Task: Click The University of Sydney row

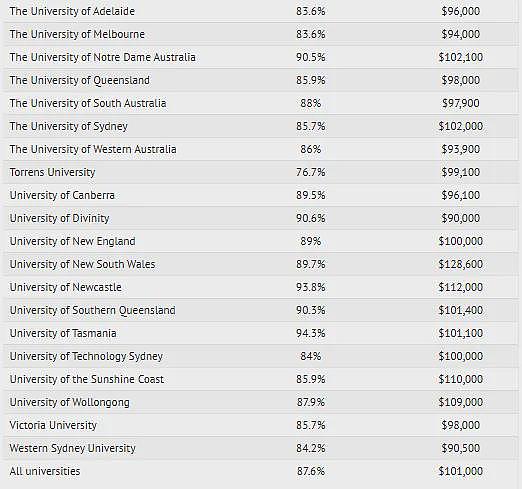Action: 261,126
